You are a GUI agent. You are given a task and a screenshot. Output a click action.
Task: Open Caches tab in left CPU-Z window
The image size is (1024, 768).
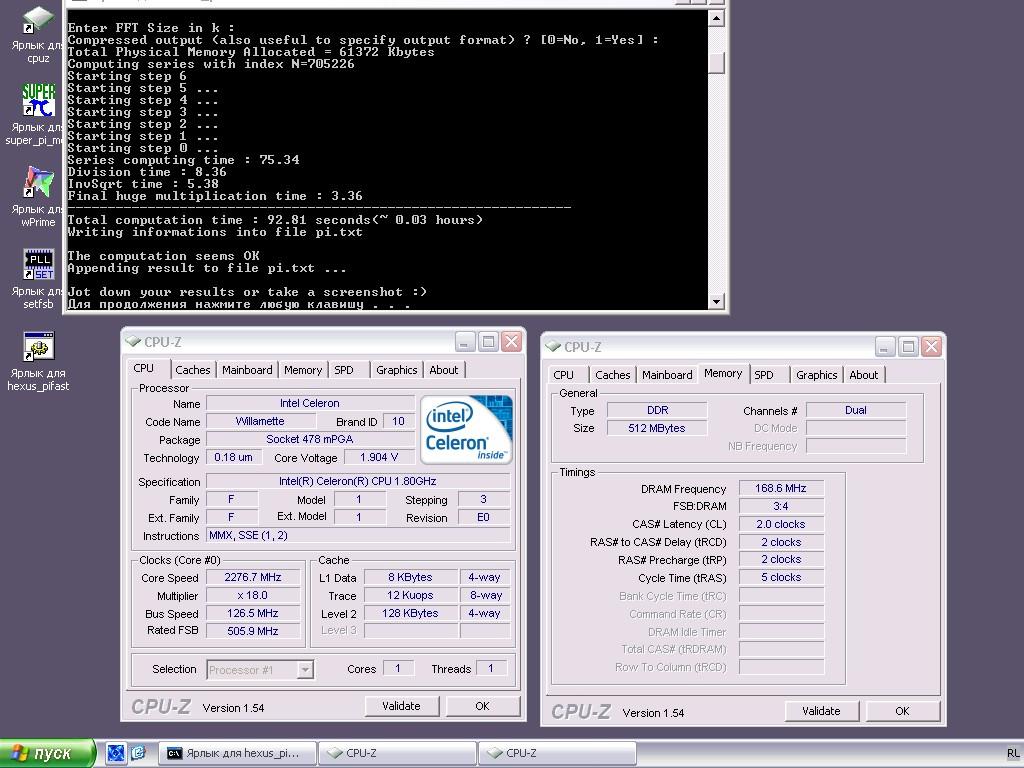(x=193, y=370)
